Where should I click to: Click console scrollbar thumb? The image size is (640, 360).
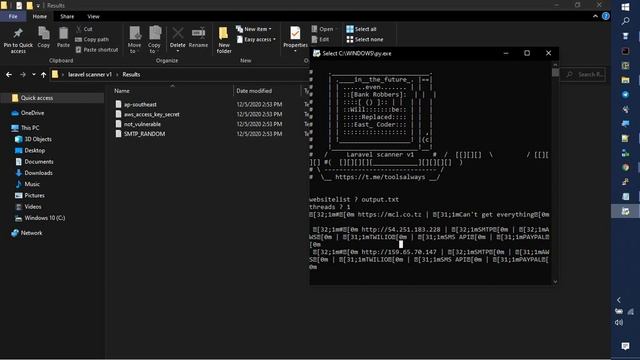555,72
